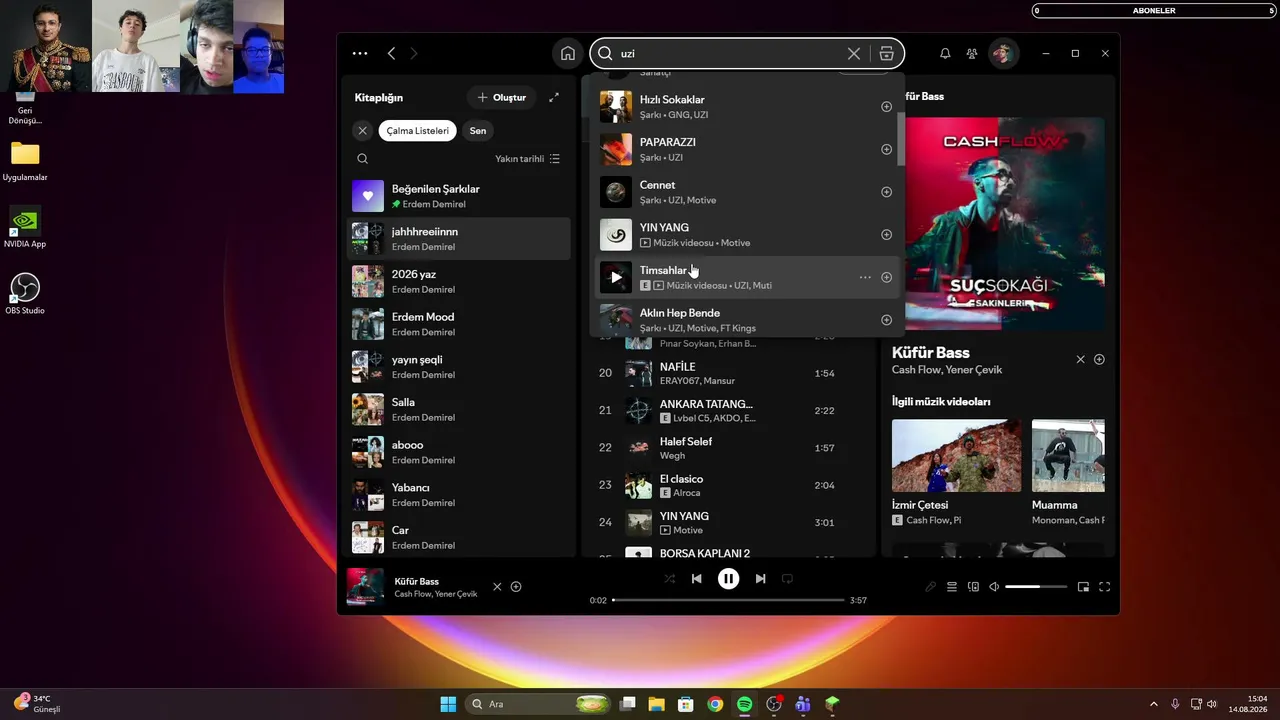Expand the library panel to full view

554,97
